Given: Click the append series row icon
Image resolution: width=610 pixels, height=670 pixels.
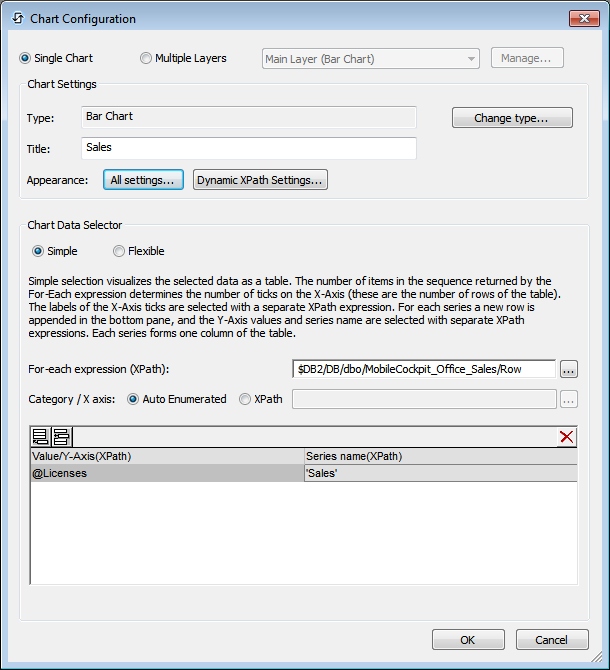Looking at the screenshot, I should pos(41,436).
